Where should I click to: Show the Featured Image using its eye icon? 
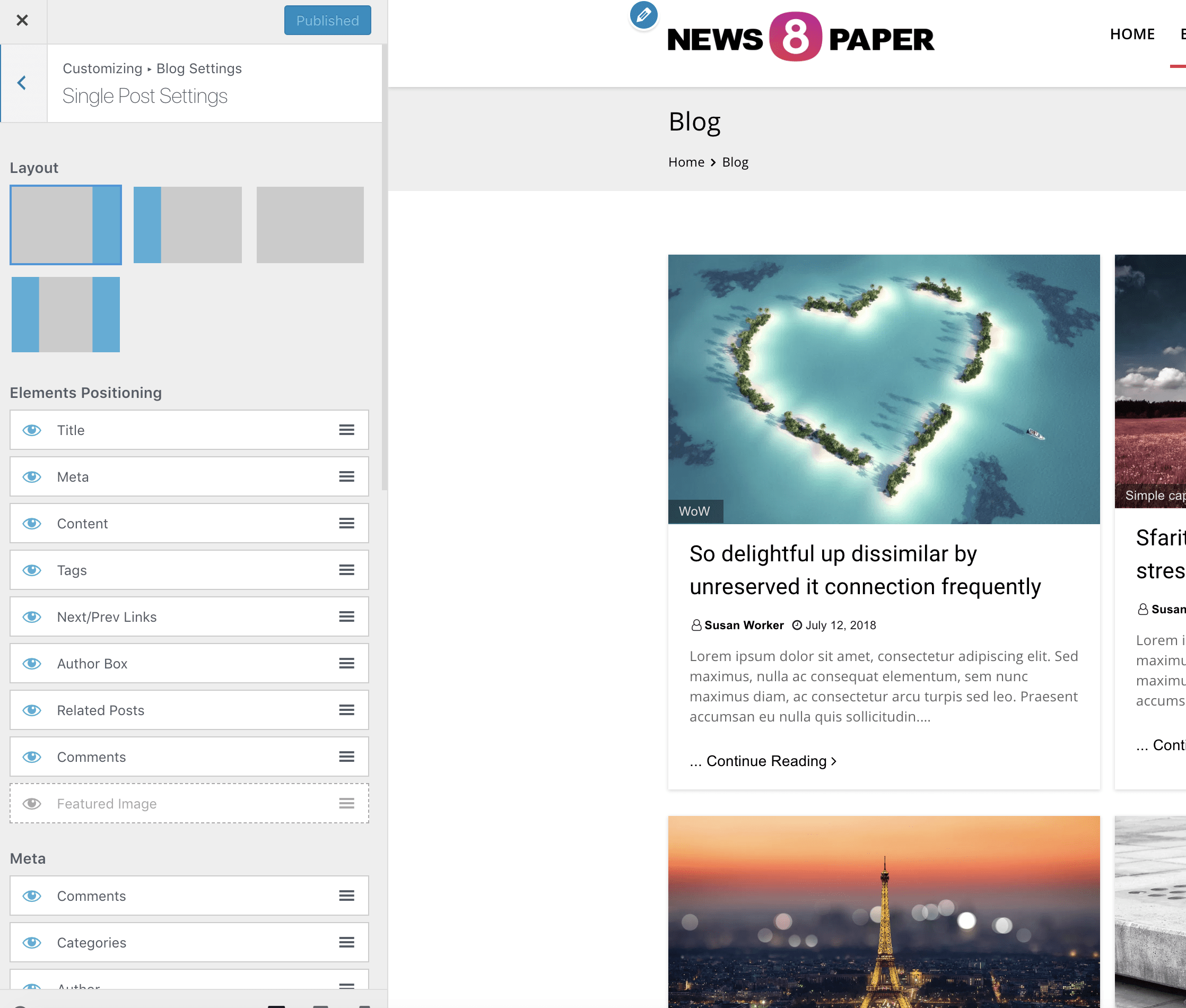click(32, 803)
